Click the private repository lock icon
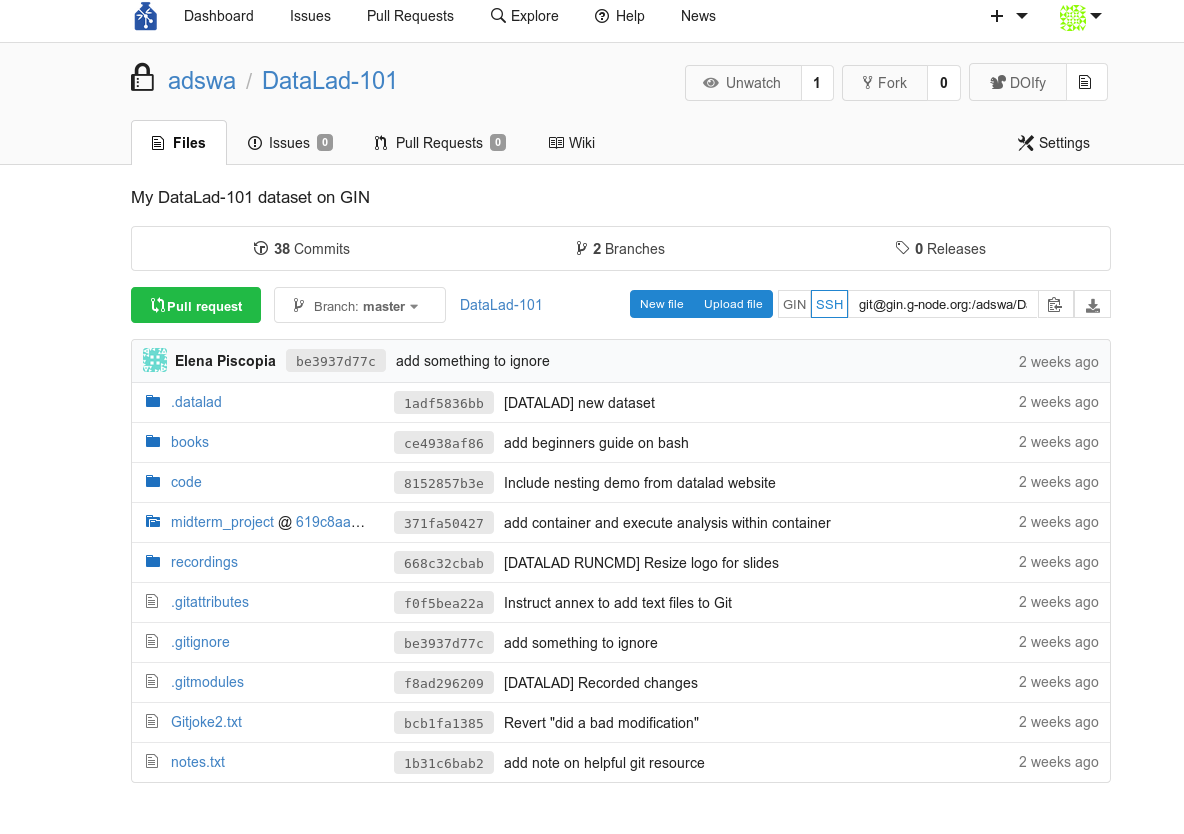 click(143, 77)
